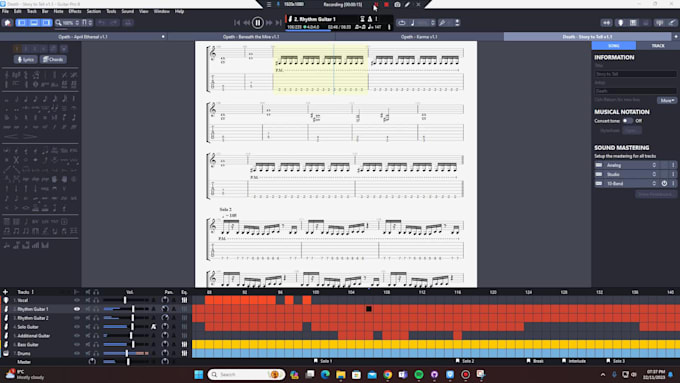The image size is (680, 383).
Task: Open the Effects menu
Action: pyautogui.click(x=75, y=11)
